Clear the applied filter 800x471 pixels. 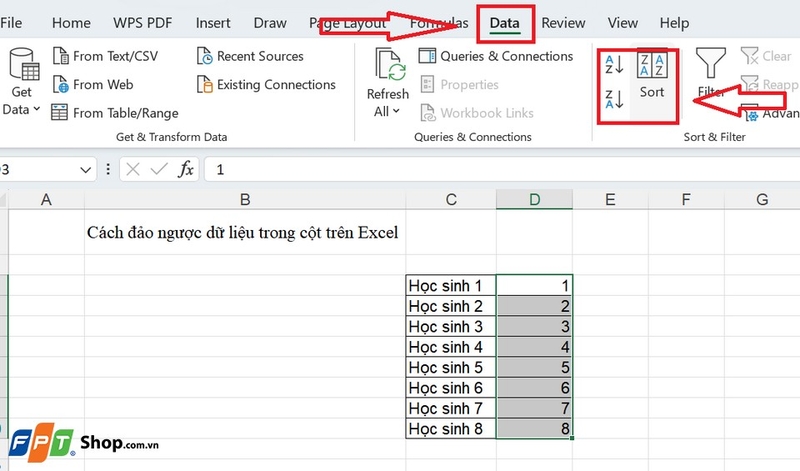pos(766,56)
